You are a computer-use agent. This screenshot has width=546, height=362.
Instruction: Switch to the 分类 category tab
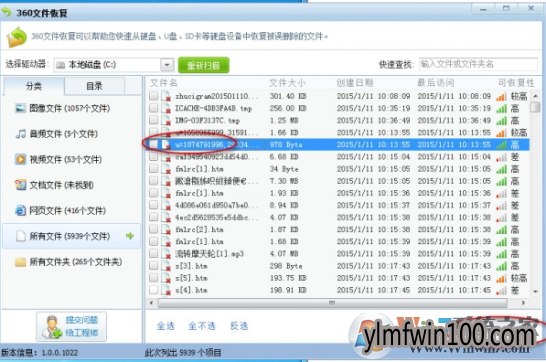[34, 86]
